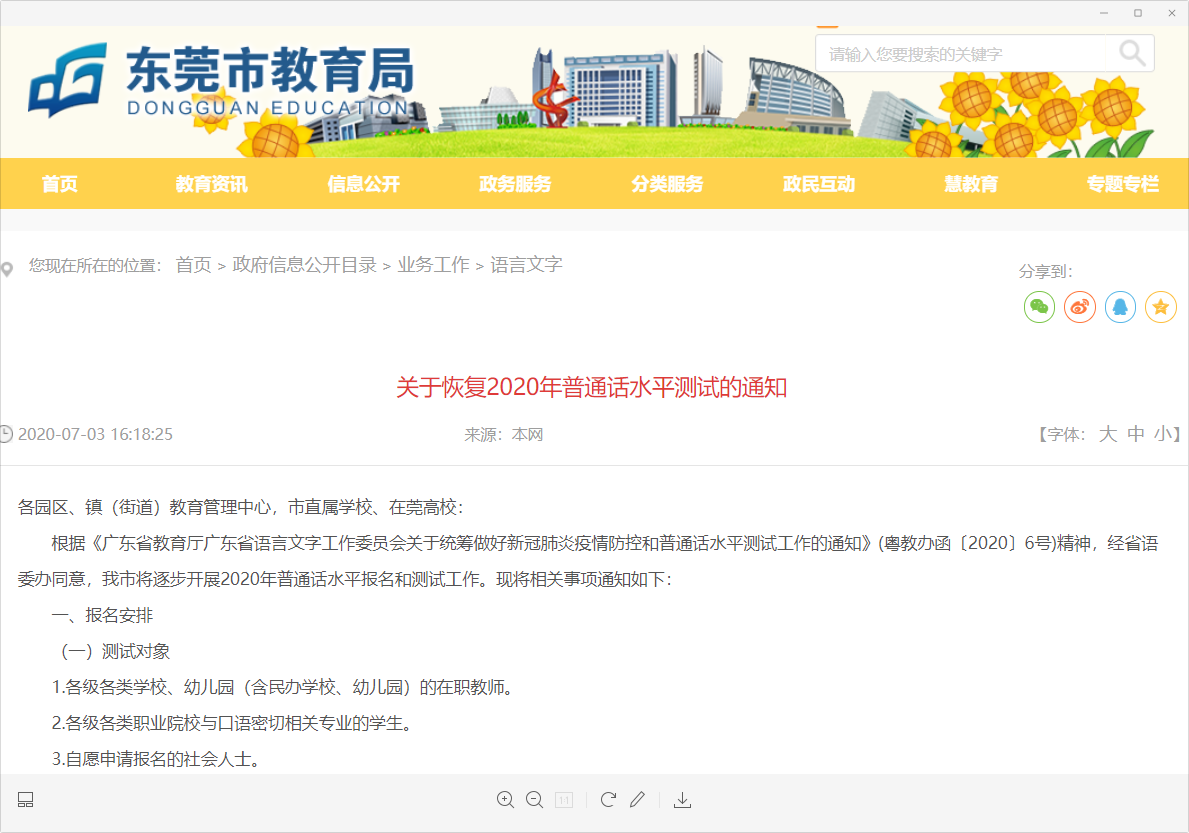Open the 政民互动 navigation menu

pyautogui.click(x=819, y=183)
